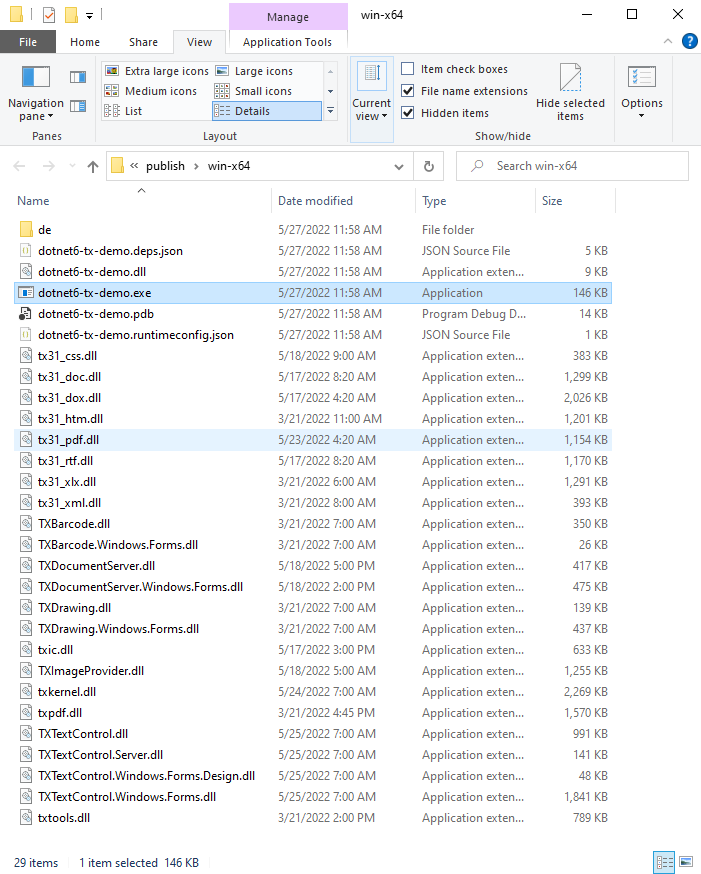The height and width of the screenshot is (874, 701).
Task: Uncheck File name extensions
Action: coord(407,90)
